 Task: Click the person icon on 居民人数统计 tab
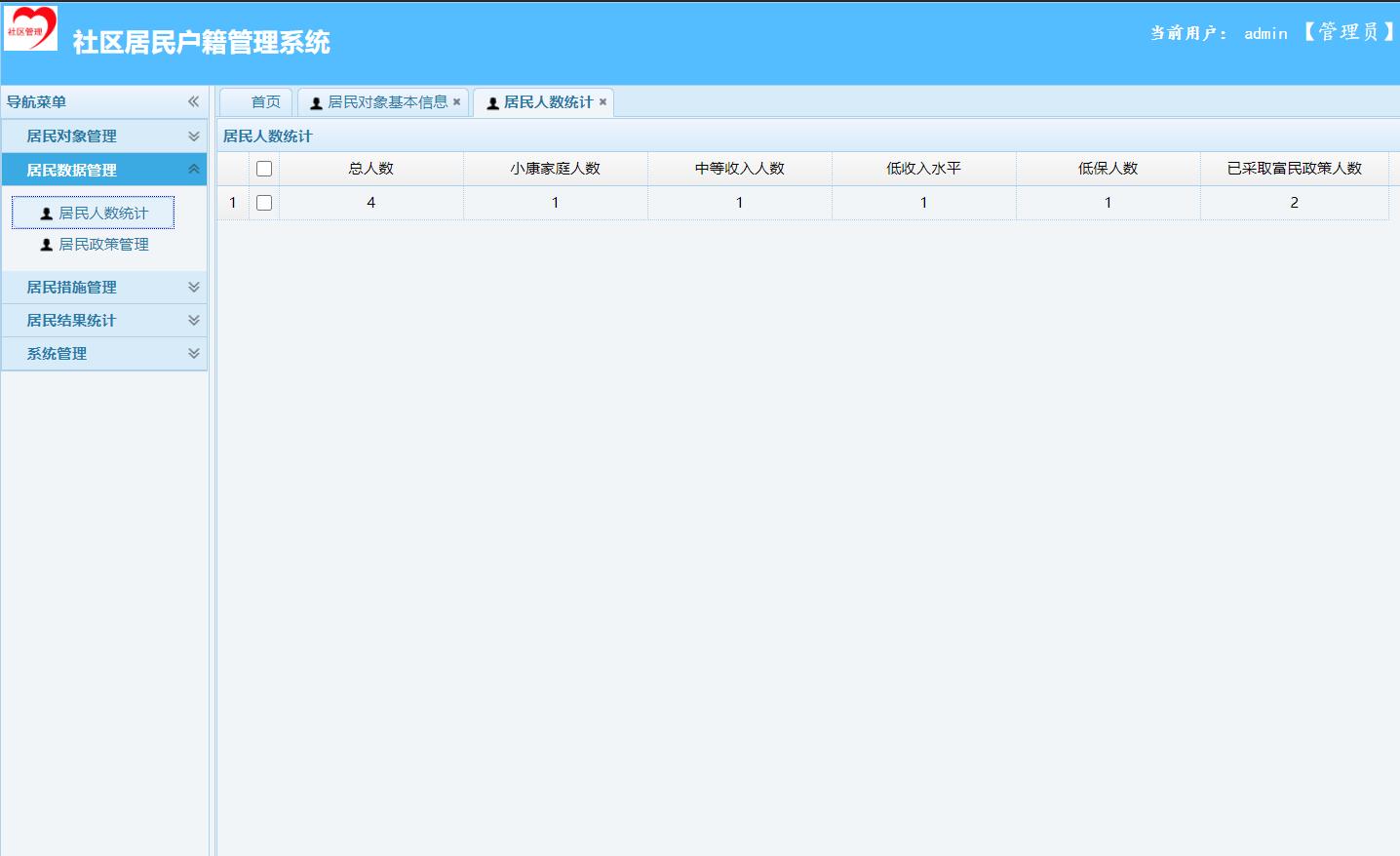491,101
